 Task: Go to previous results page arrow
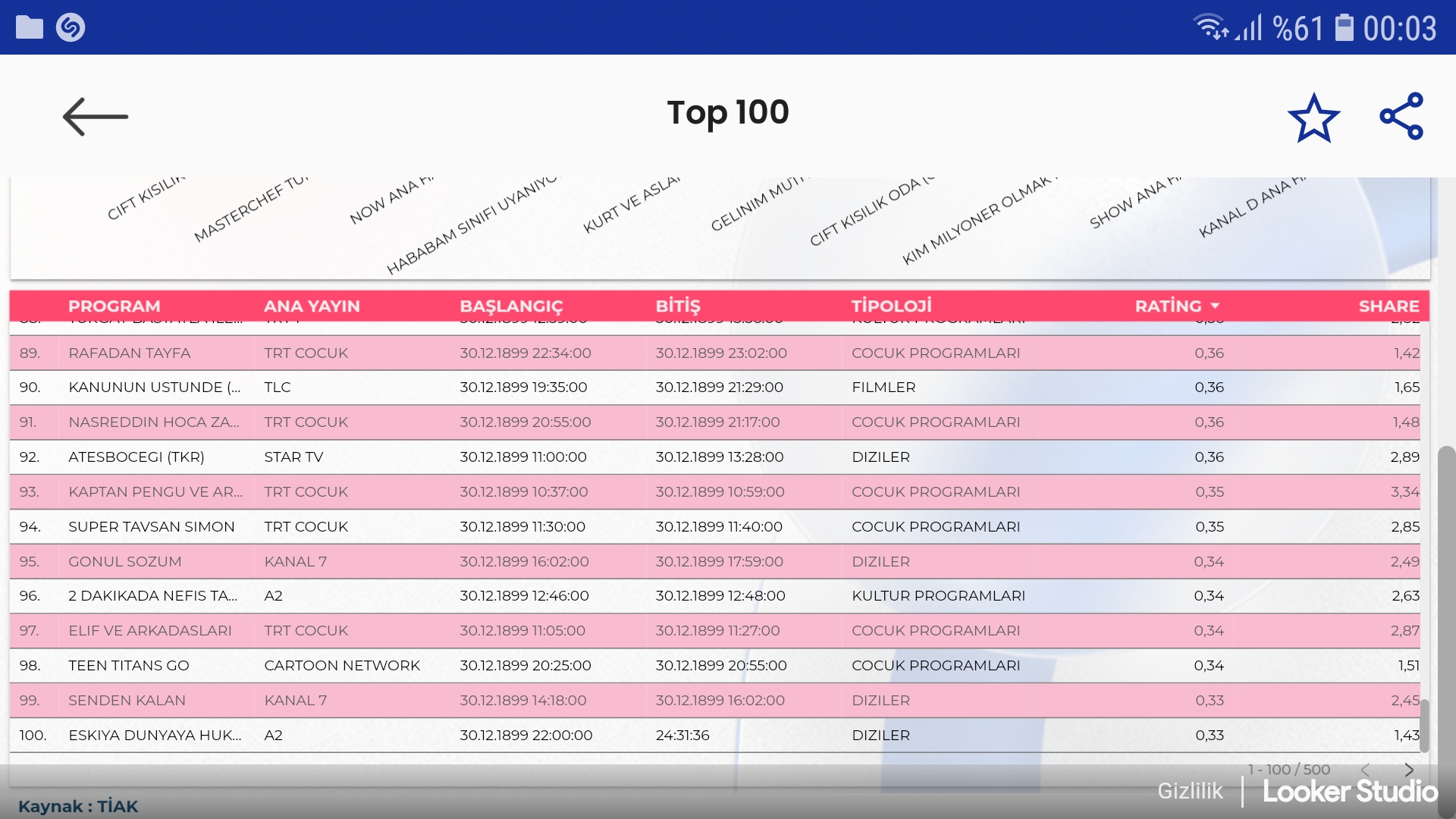pos(1365,769)
